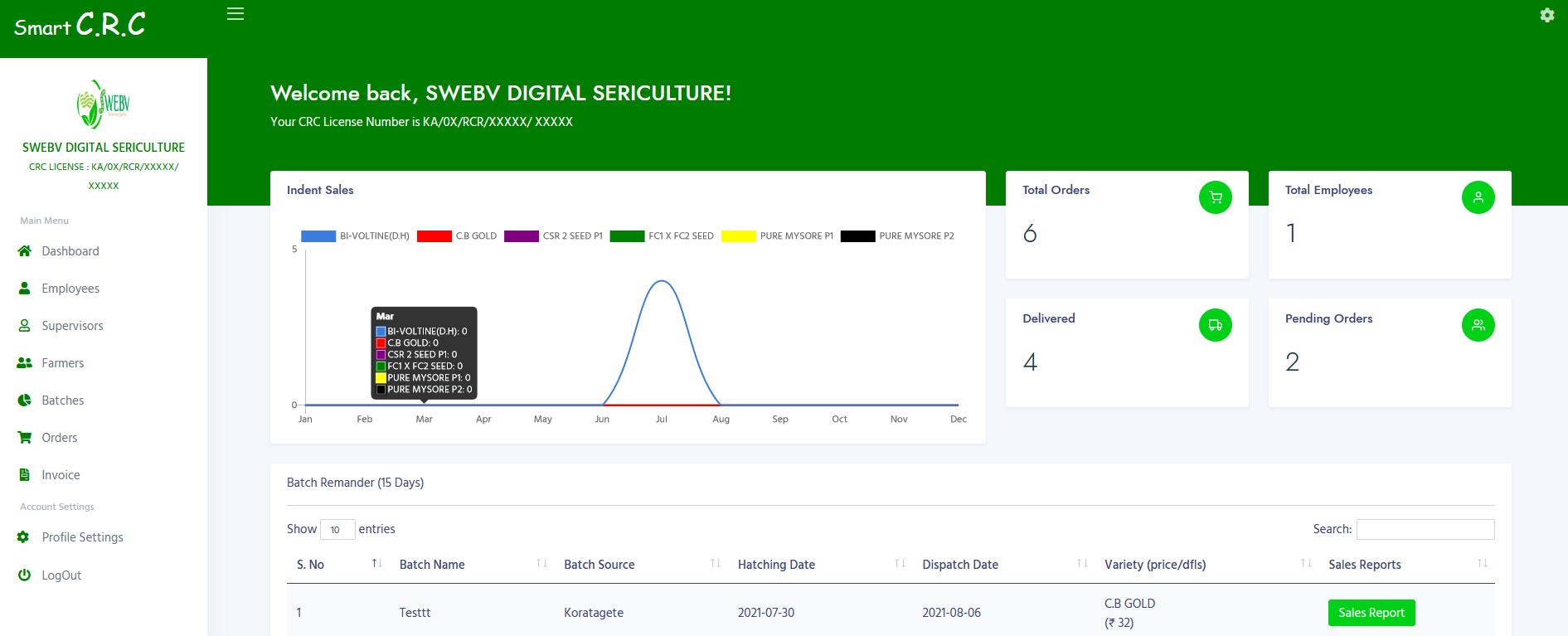Open Batches in the sidebar menu
The width and height of the screenshot is (1568, 636).
point(62,401)
